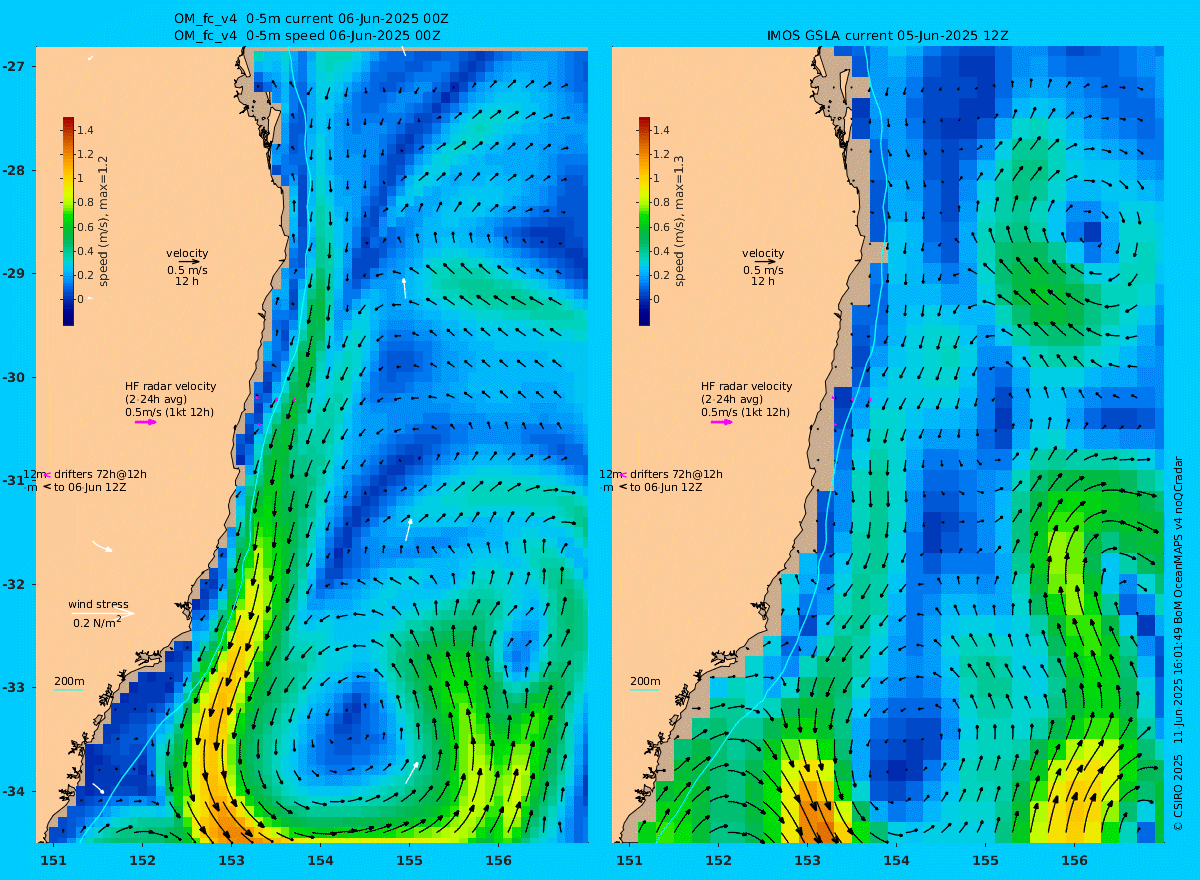Click the magenta HF radar arrow in left map
1200x880 pixels.
(x=146, y=422)
